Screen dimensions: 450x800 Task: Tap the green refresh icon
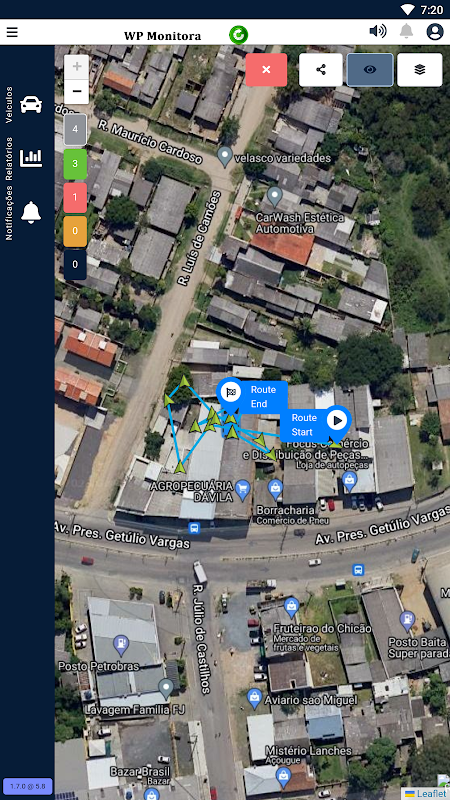click(238, 35)
